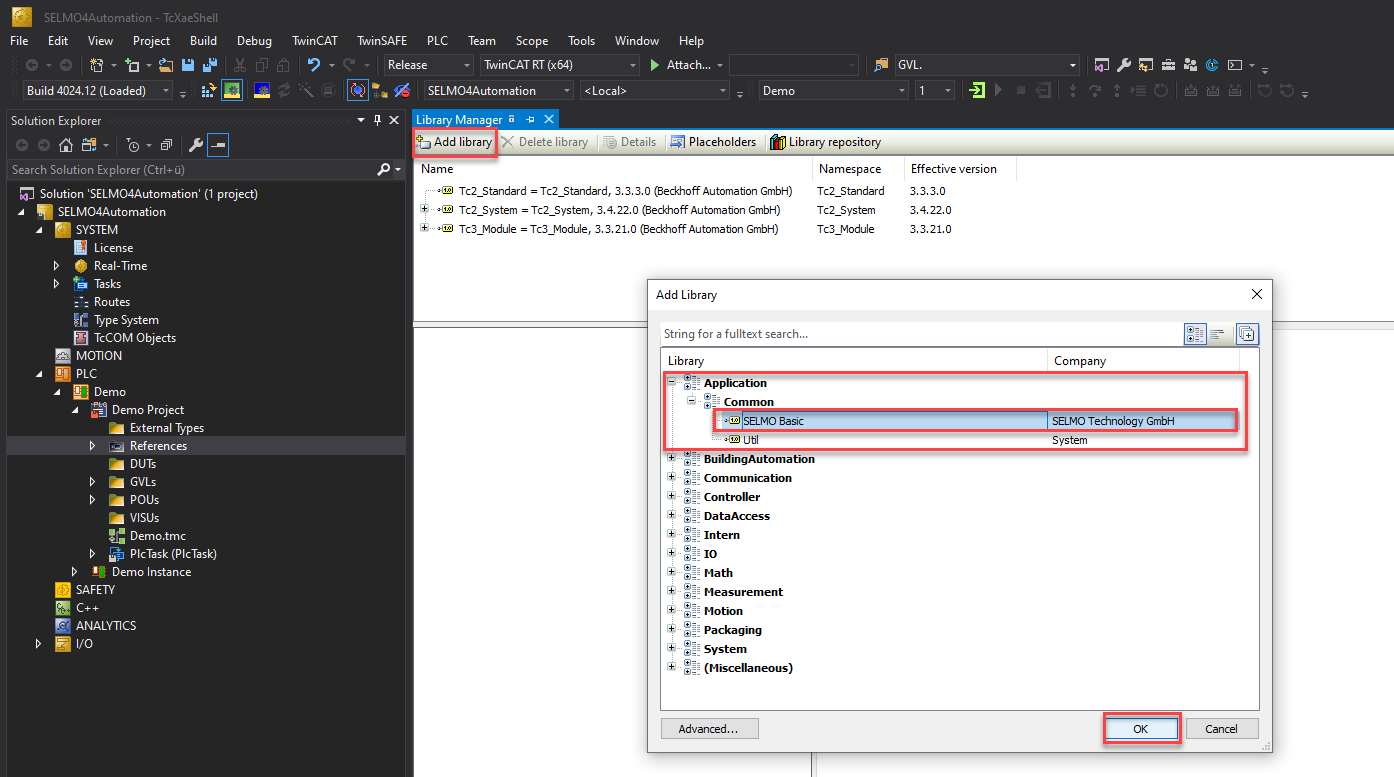Screen dimensions: 1394x777
Task: Toggle the Preview Selected Items icon
Action: 218,146
